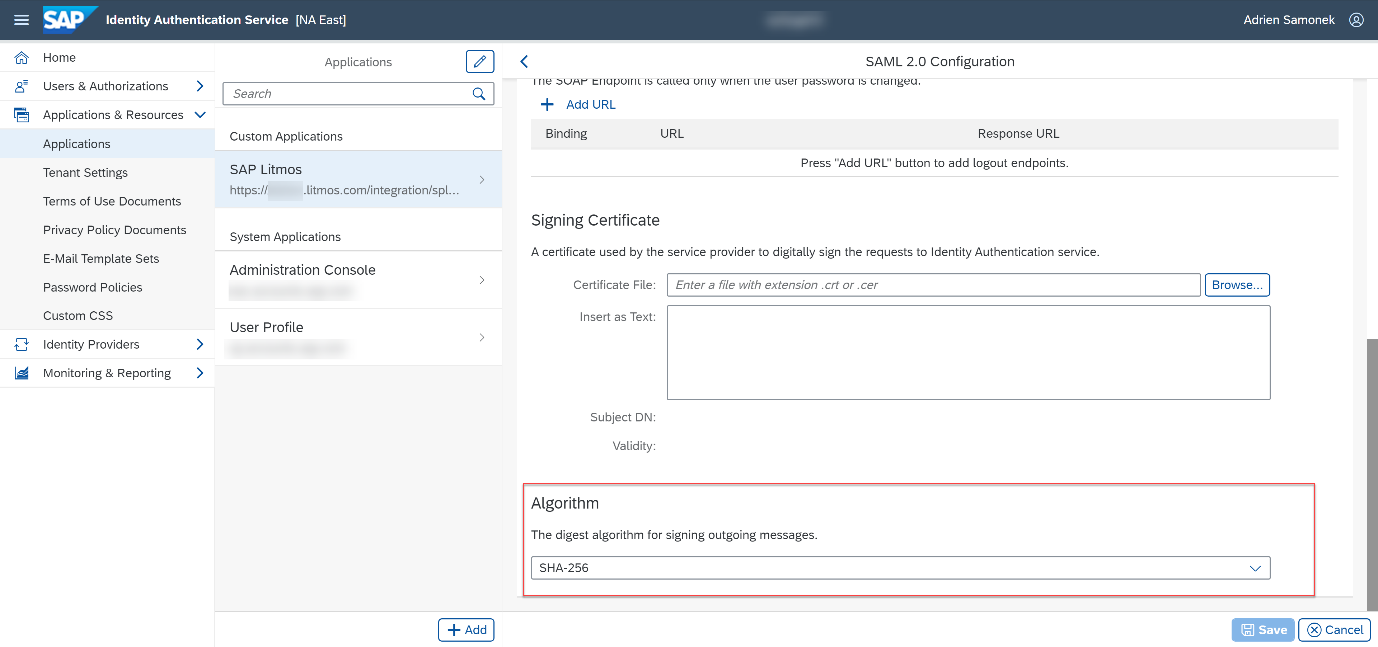Viewport: 1378px width, 647px height.
Task: Click the pencil edit icon in Applications
Action: pyautogui.click(x=480, y=62)
